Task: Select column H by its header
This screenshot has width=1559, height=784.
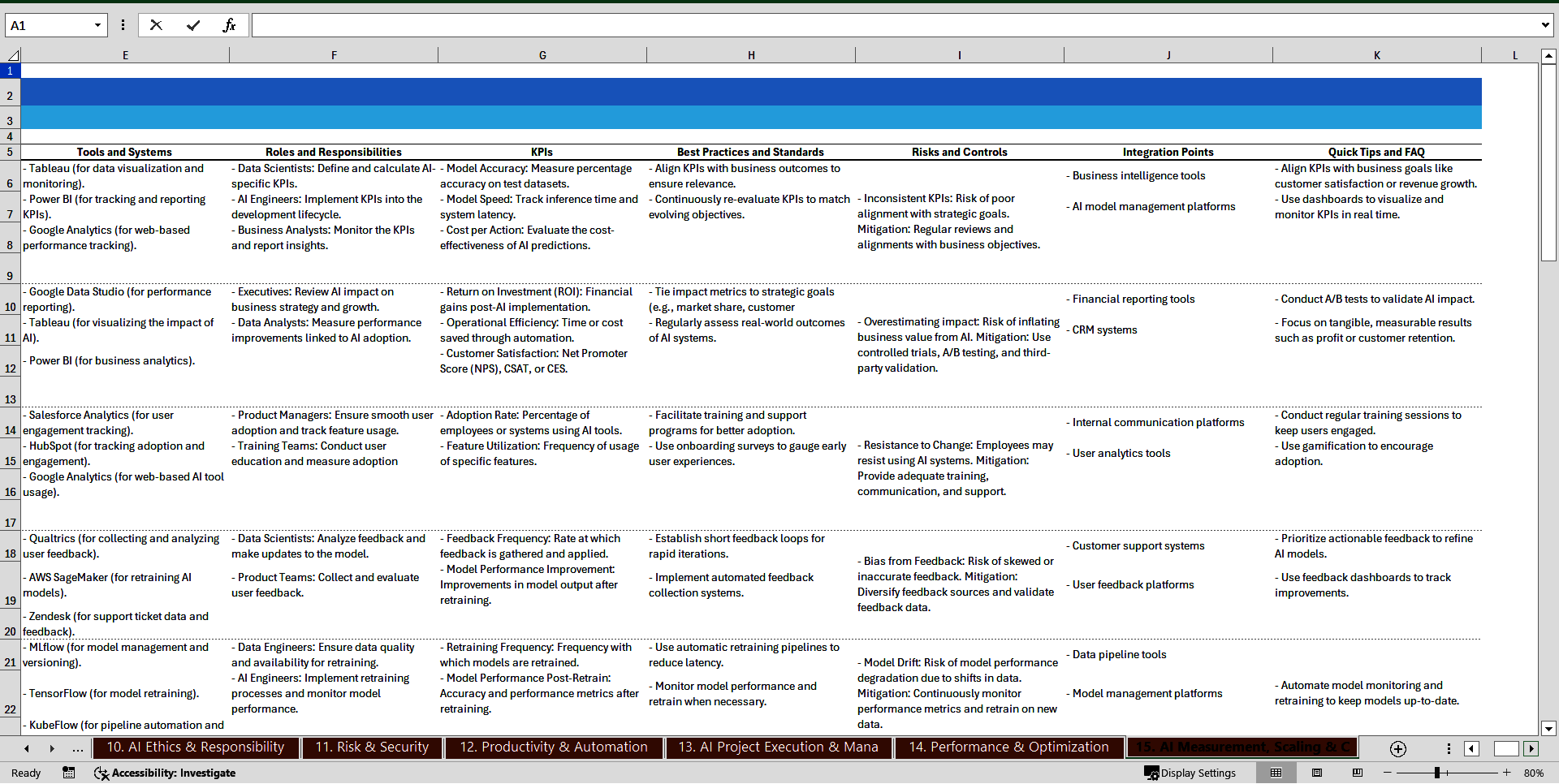Action: point(751,54)
